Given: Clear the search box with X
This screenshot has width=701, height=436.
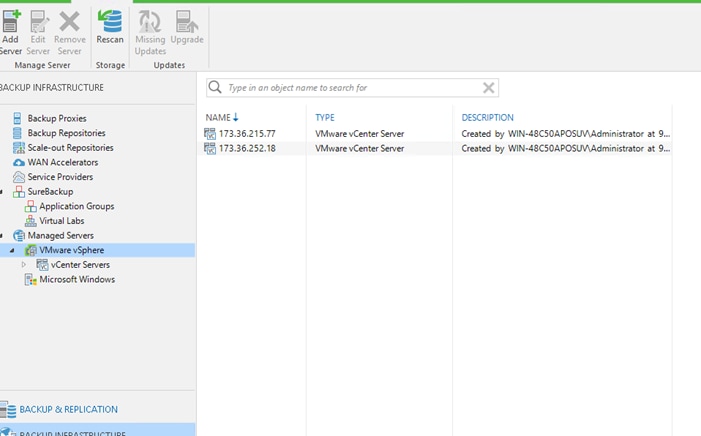Looking at the screenshot, I should tap(489, 88).
